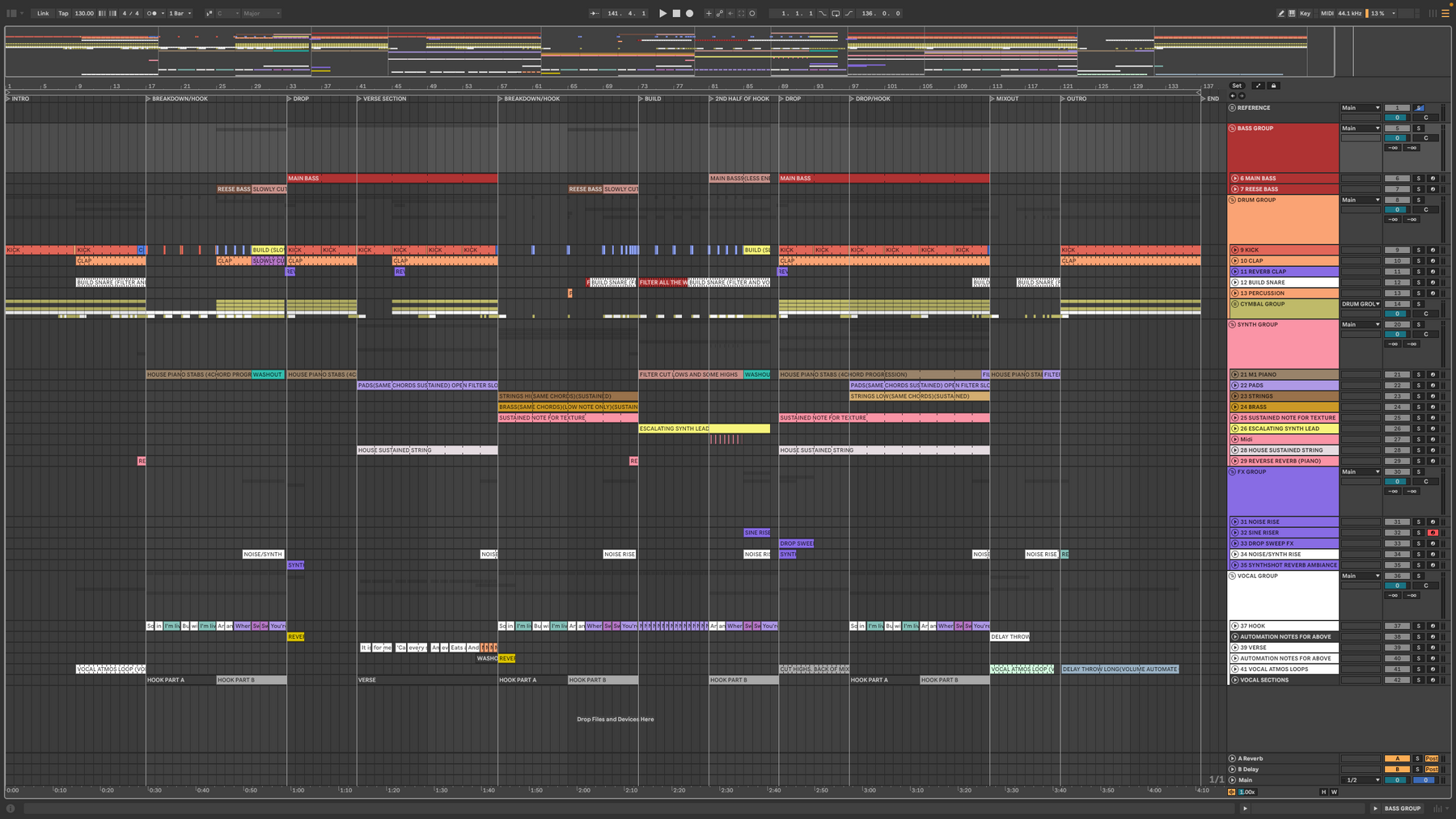This screenshot has height=819, width=1456.
Task: Click track icon of 26 ESCALATING SYNTH LEAD
Action: point(1235,428)
